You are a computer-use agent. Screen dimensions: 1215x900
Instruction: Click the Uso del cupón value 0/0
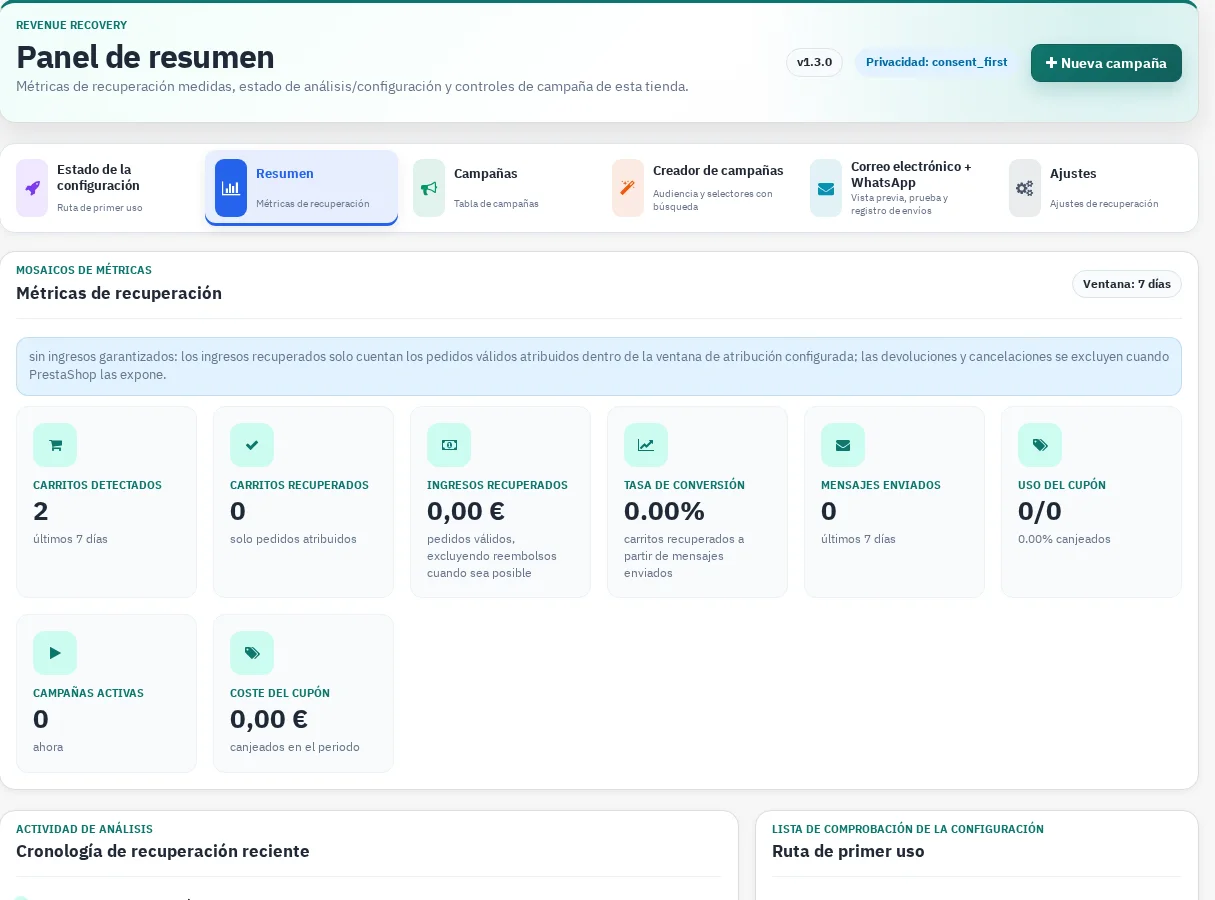pyautogui.click(x=1039, y=511)
